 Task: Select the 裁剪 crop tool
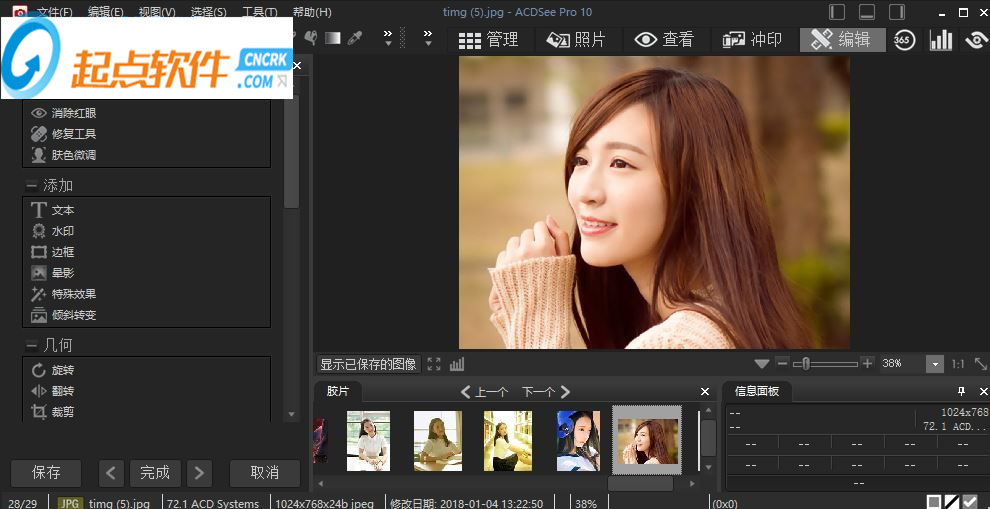click(x=62, y=411)
